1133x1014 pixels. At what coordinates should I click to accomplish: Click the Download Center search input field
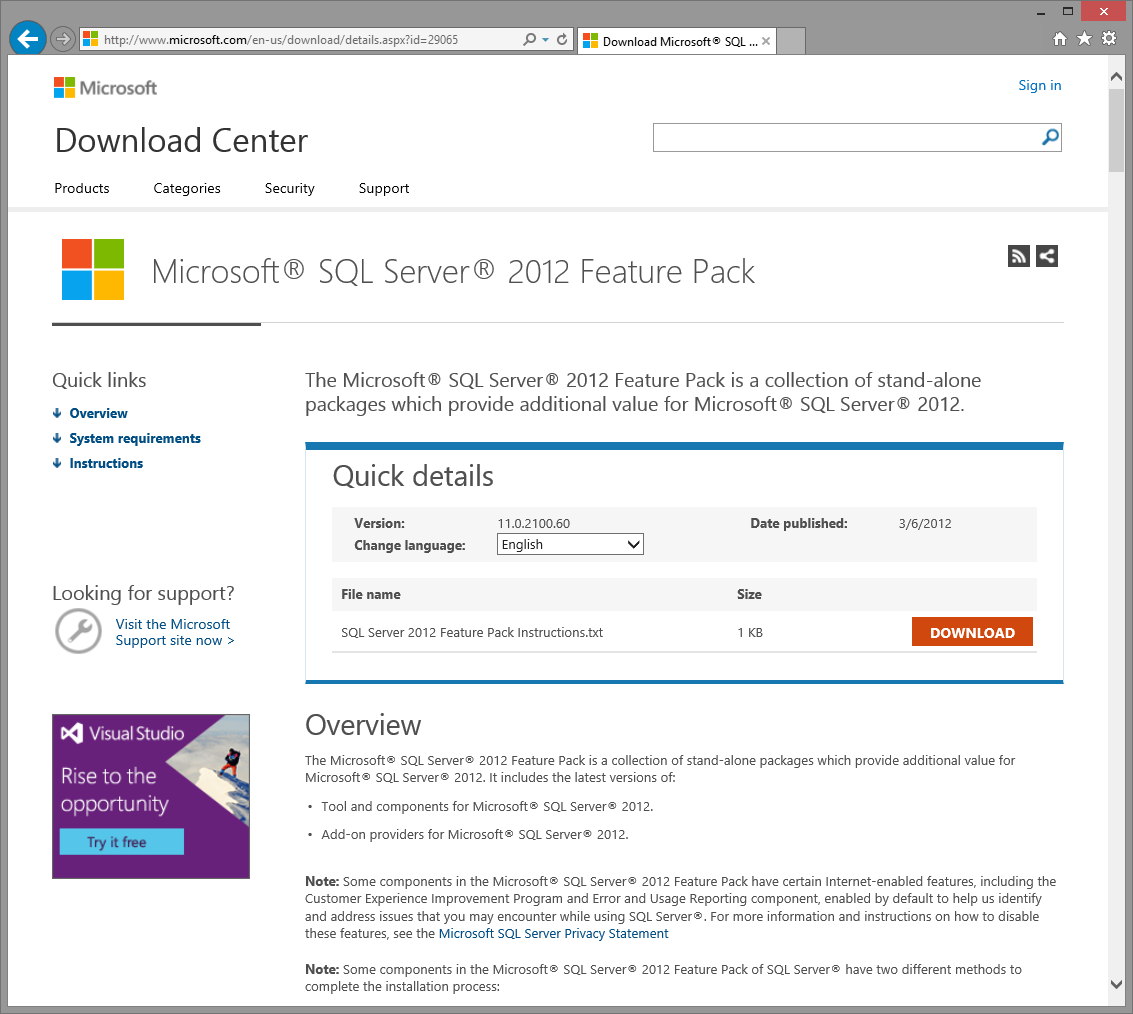coord(845,137)
